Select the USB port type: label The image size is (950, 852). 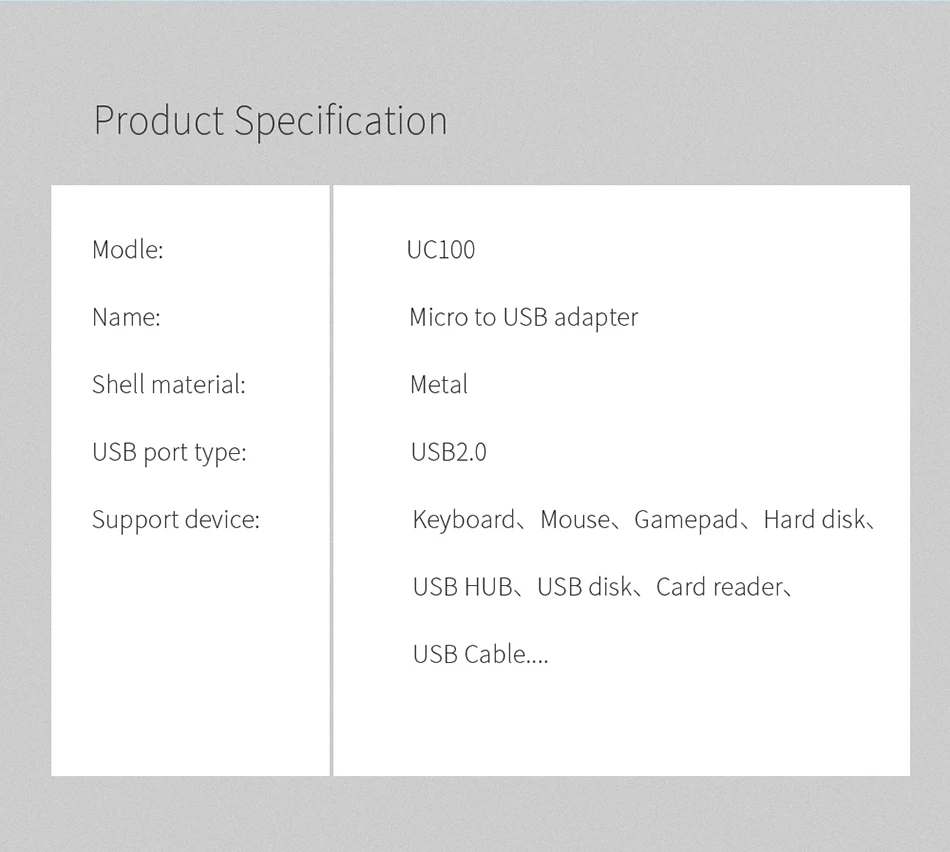170,453
